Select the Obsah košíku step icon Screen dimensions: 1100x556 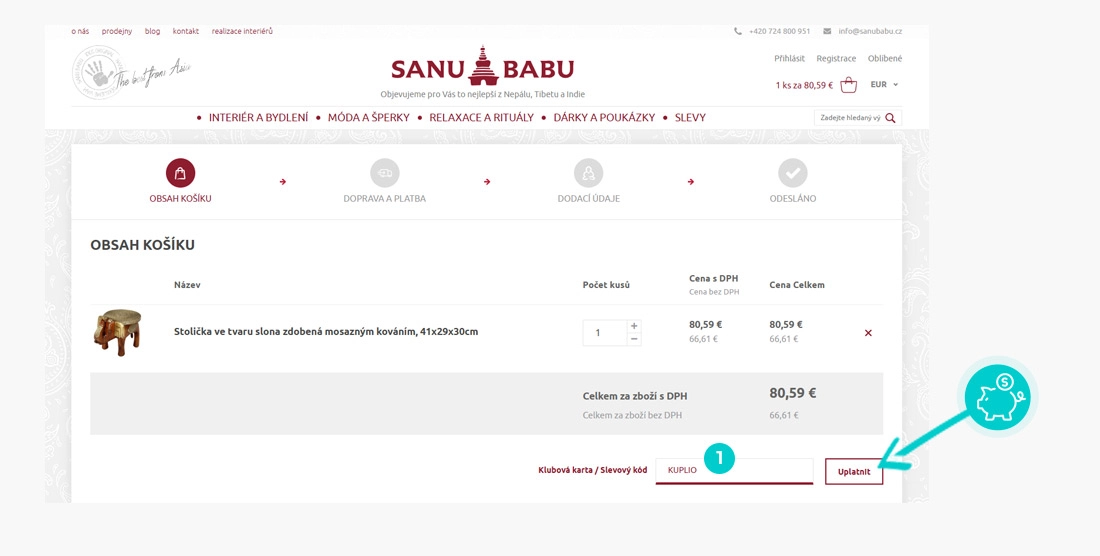click(180, 173)
